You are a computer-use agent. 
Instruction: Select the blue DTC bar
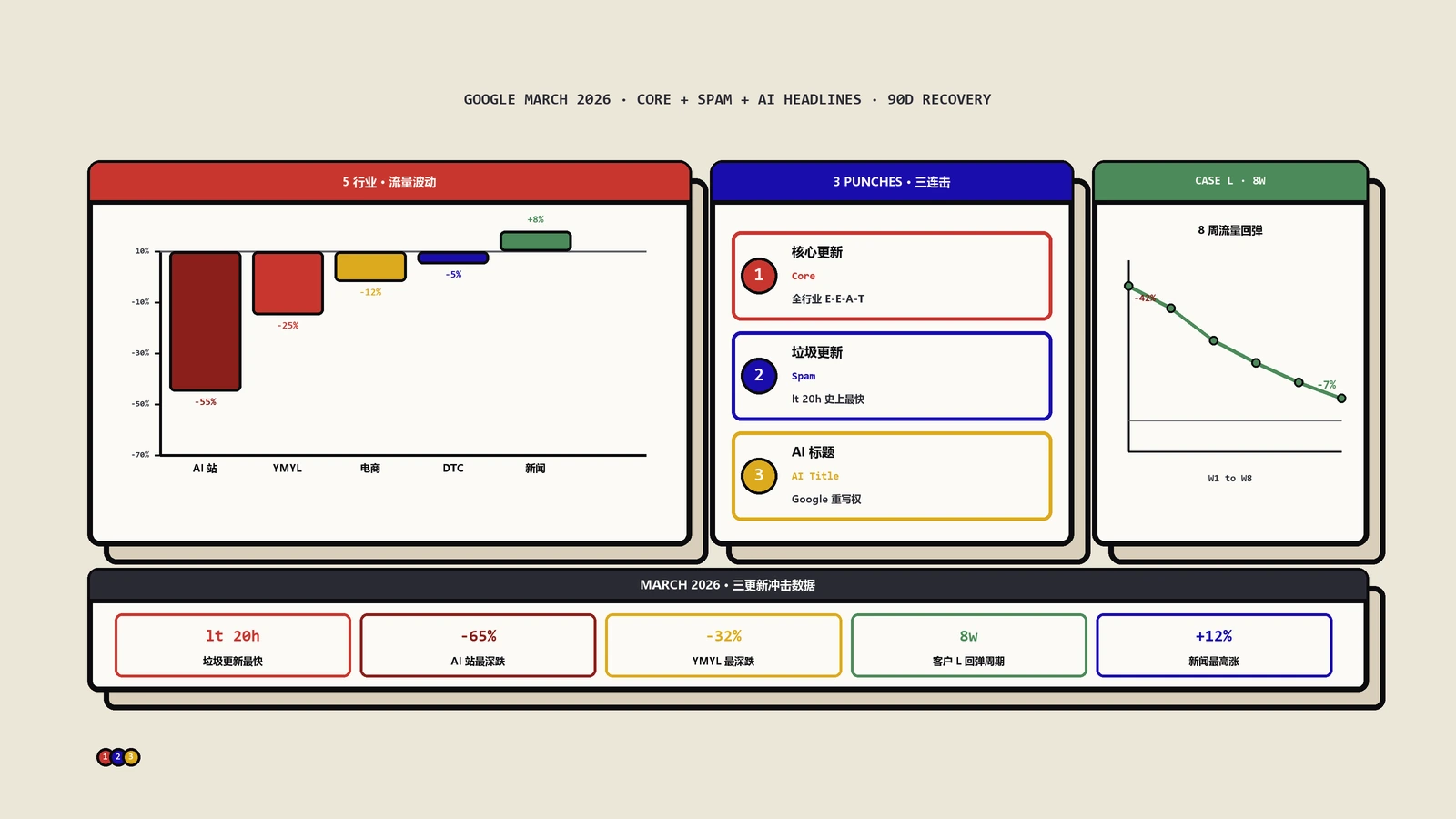click(x=453, y=258)
